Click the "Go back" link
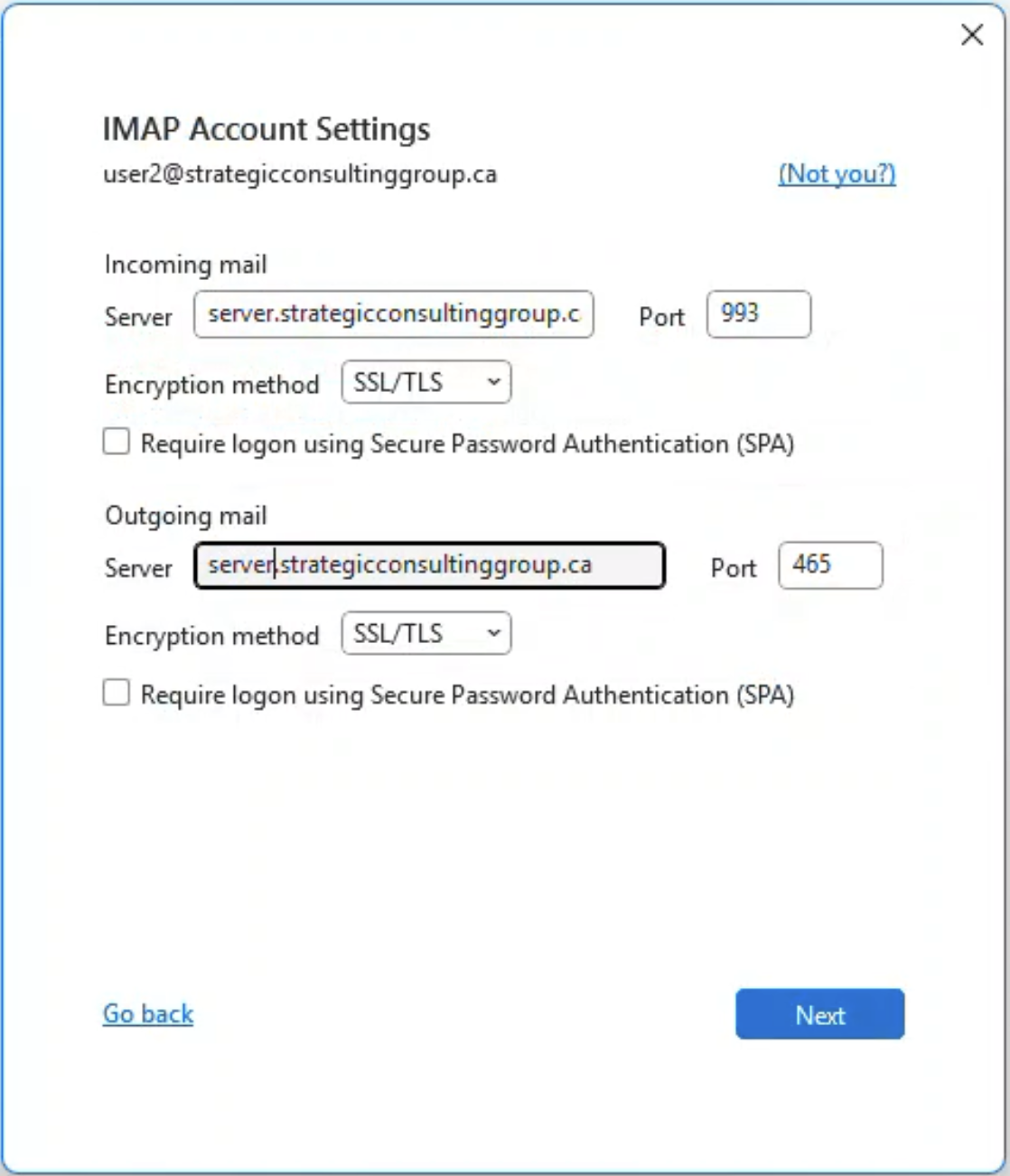This screenshot has width=1010, height=1176. coord(148,1013)
